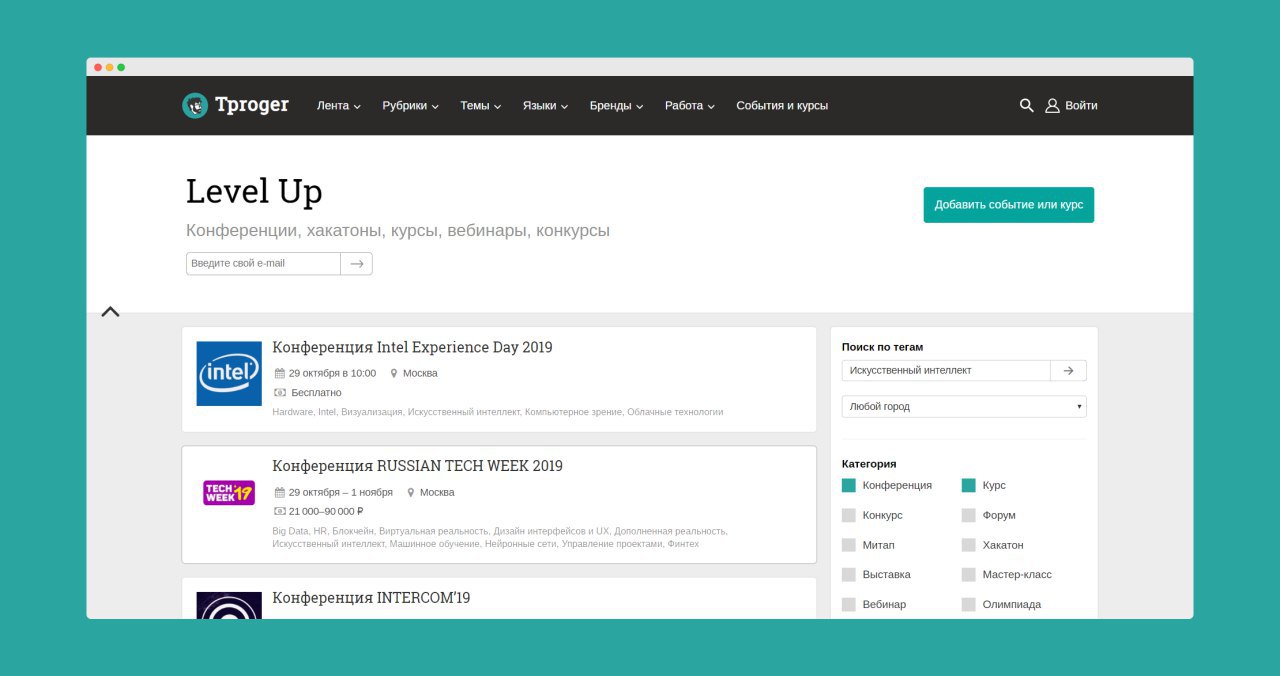Focus the Введите свой e-mail input field
1280x676 pixels.
tap(263, 263)
